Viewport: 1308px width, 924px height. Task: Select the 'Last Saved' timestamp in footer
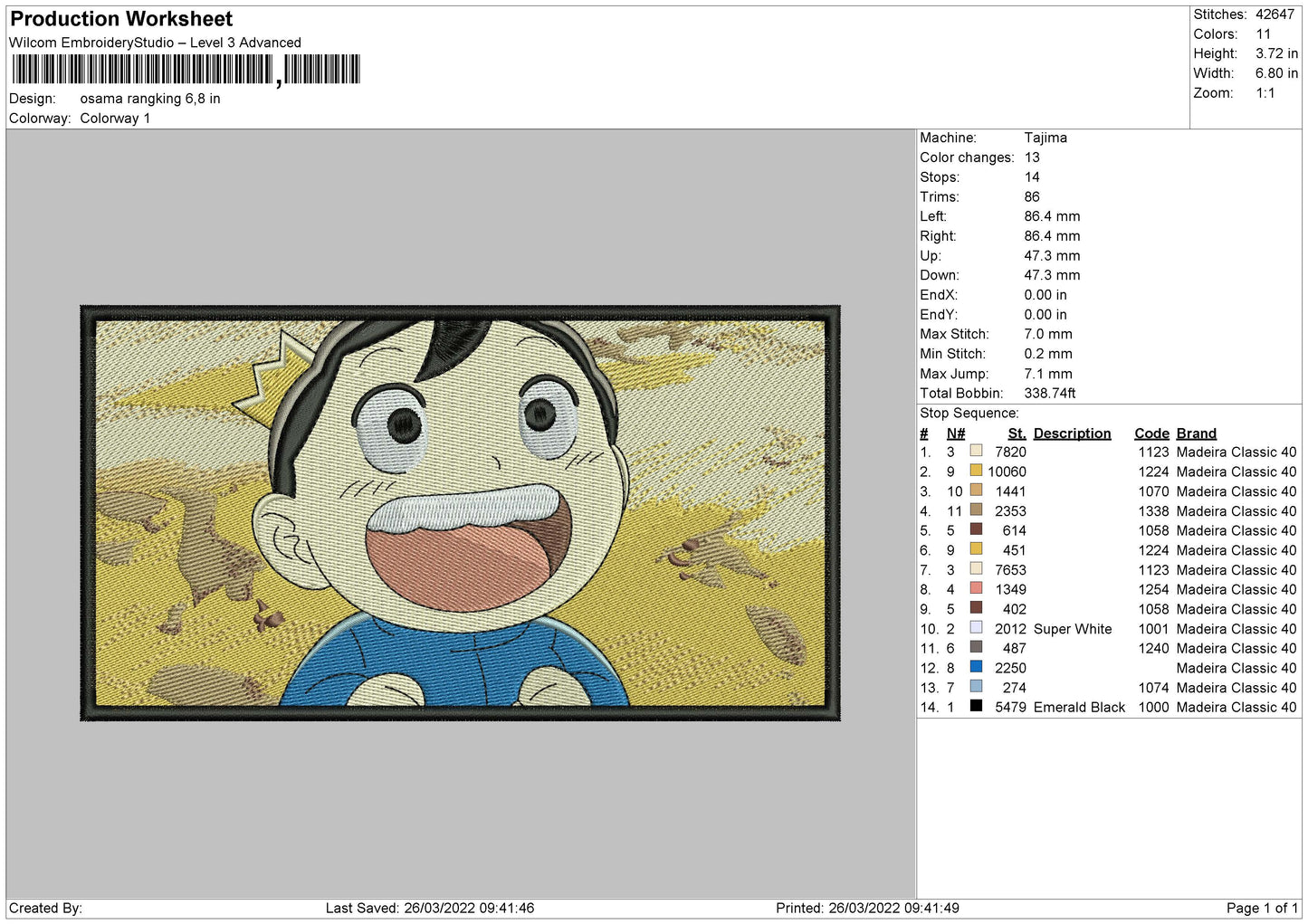click(430, 909)
